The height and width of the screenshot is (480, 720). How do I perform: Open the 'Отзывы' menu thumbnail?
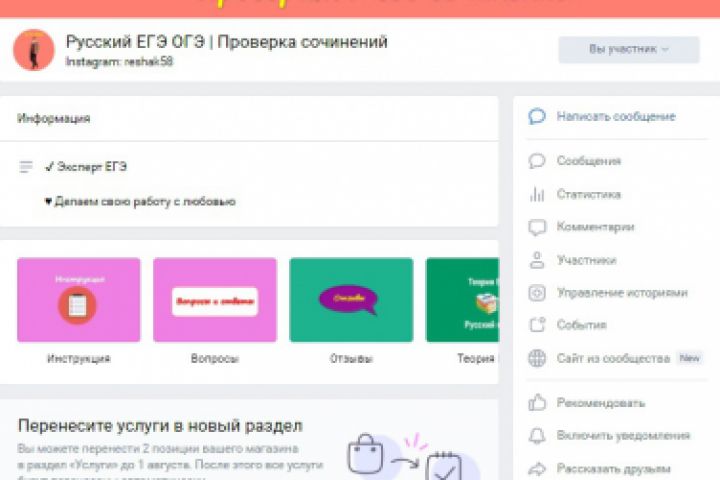click(351, 300)
